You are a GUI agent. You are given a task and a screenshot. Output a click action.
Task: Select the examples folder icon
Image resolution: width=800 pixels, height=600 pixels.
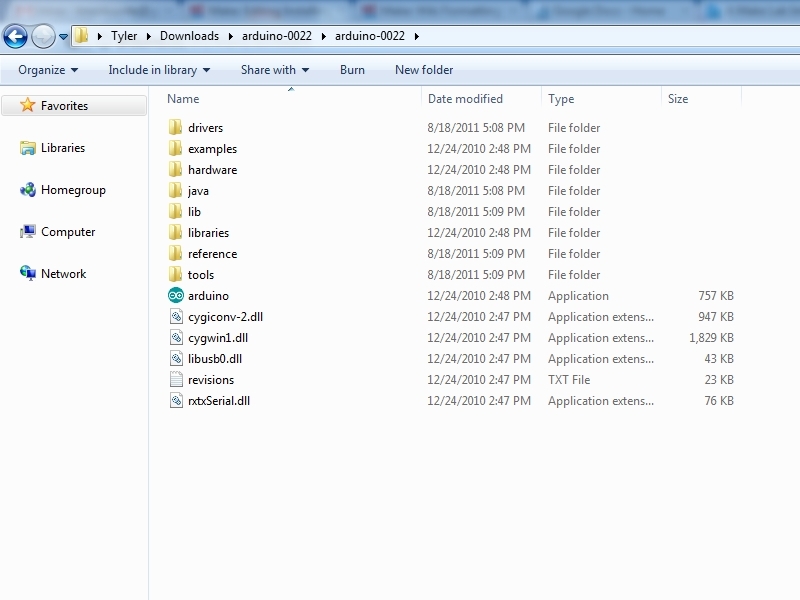click(175, 148)
